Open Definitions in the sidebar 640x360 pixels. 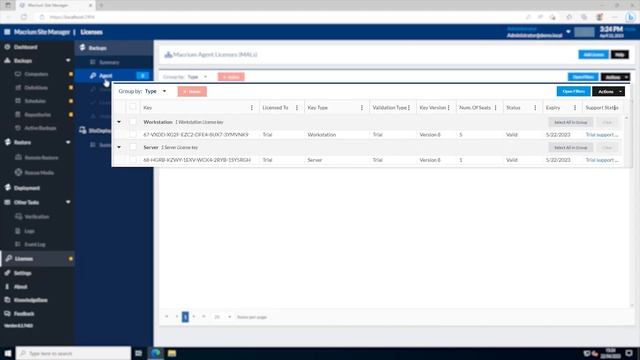(36, 87)
